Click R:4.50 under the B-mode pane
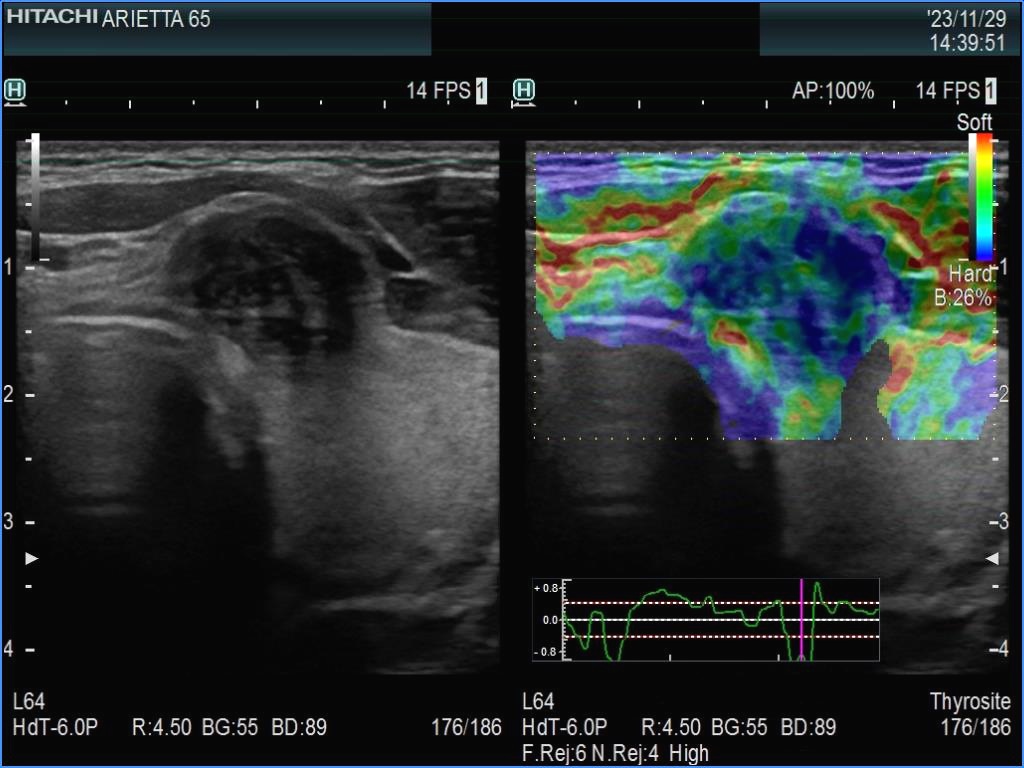 162,727
